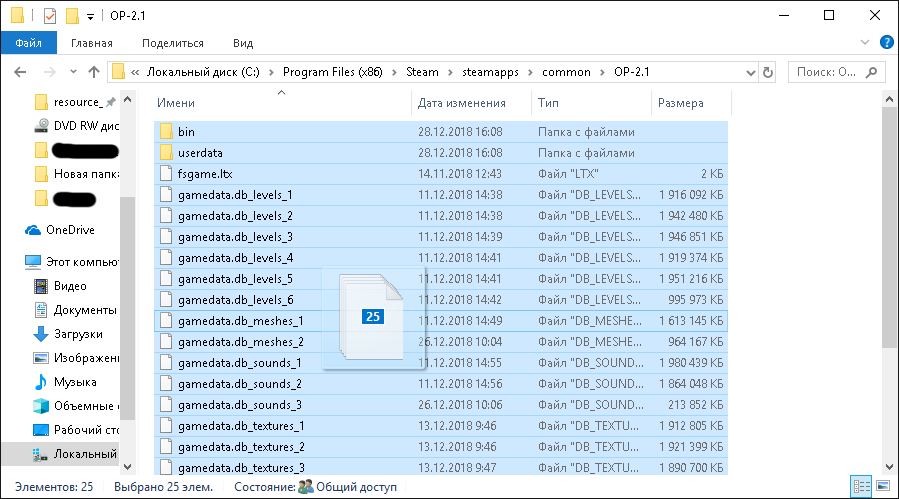Screen dimensions: 899x499
Task: Select Этот компьютер in navigation pane
Action: click(x=72, y=262)
